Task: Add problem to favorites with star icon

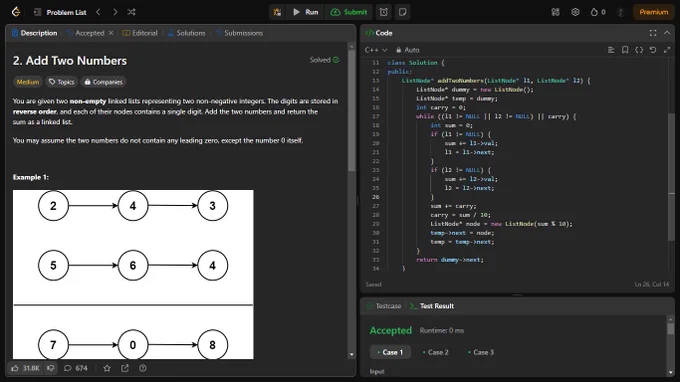Action: click(x=107, y=368)
